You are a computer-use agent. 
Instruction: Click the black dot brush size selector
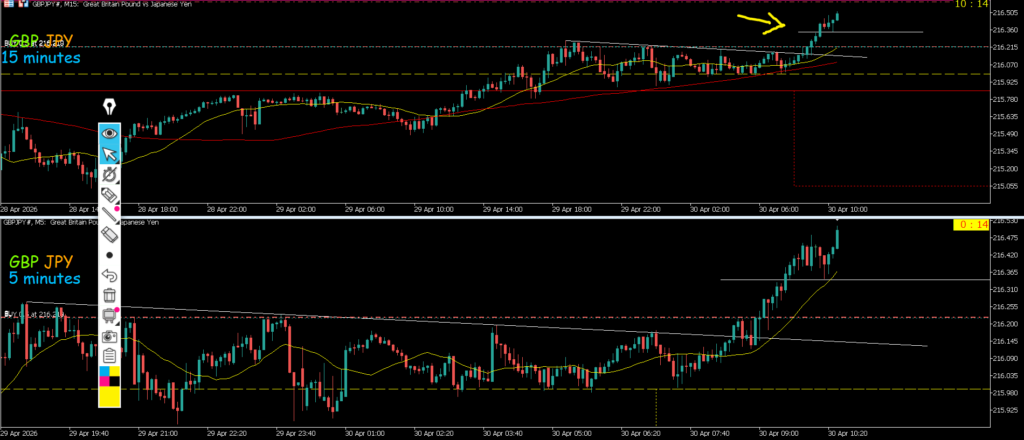coord(109,255)
